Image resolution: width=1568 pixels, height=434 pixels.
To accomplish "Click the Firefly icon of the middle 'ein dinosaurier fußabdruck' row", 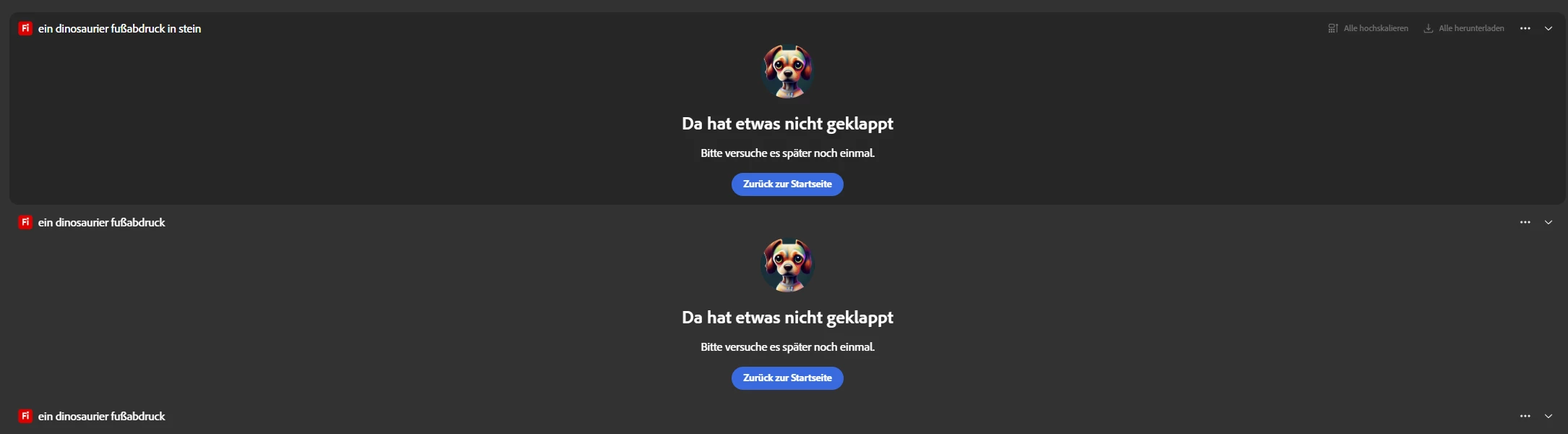I will point(25,222).
